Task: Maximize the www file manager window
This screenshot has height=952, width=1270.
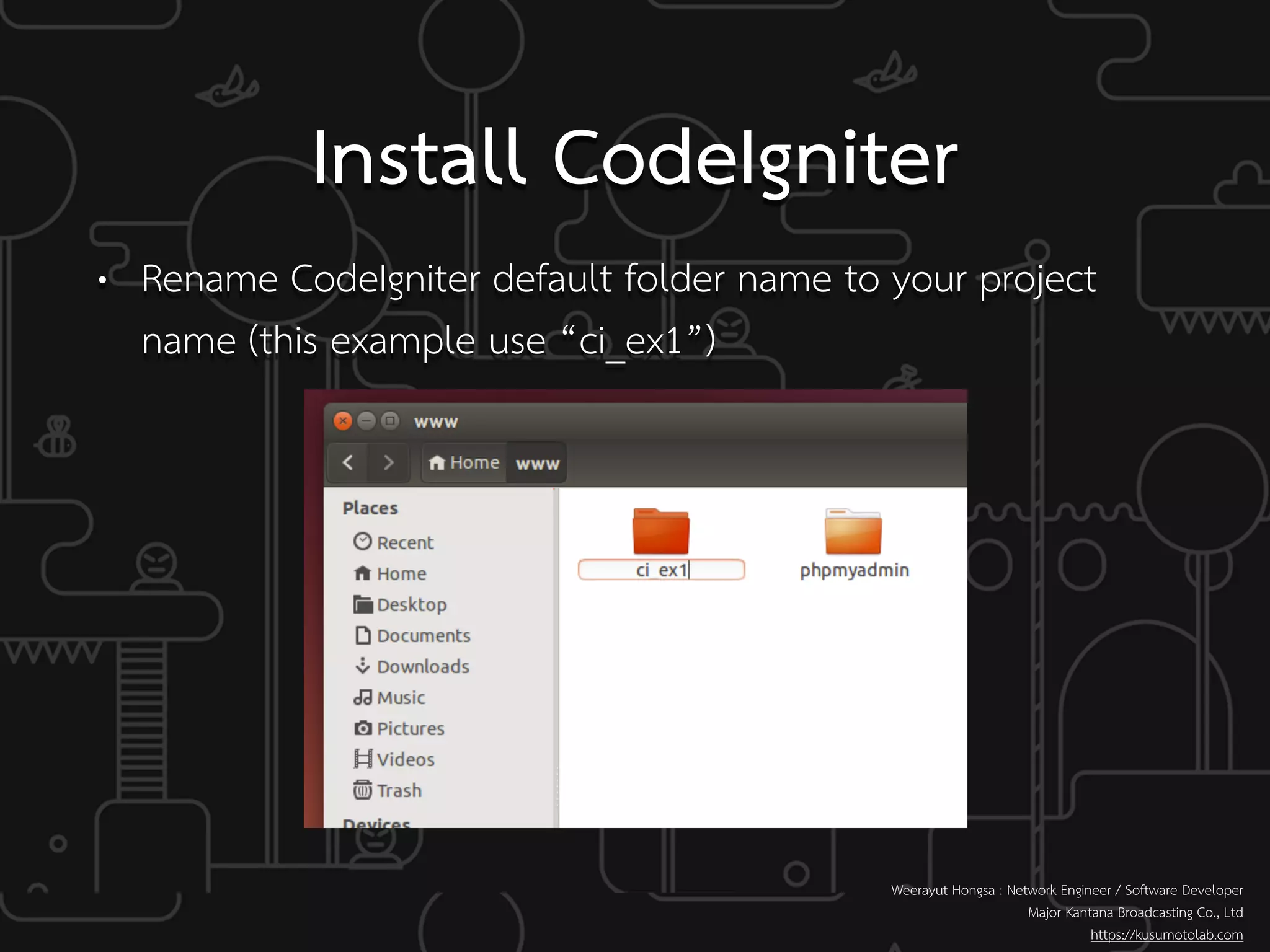Action: pyautogui.click(x=390, y=421)
